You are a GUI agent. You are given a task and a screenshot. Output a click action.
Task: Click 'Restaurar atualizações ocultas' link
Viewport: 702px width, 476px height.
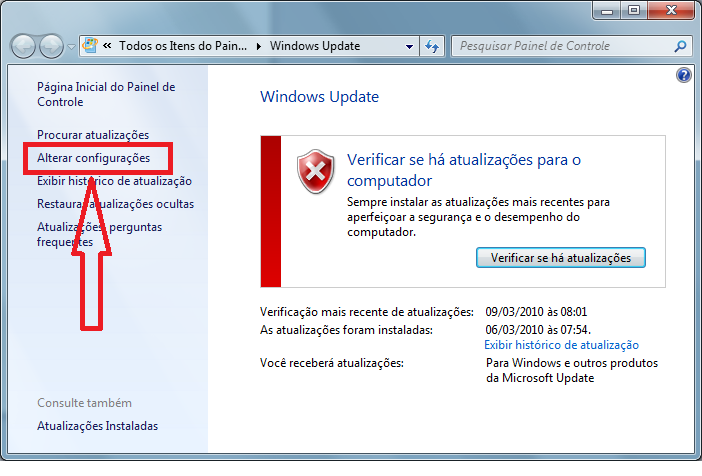point(116,204)
